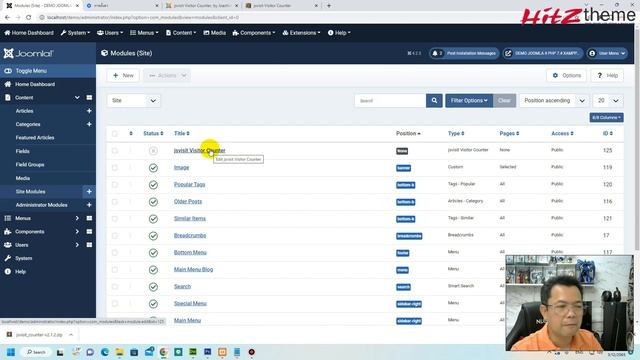Sort by ID column header
The height and width of the screenshot is (360, 640).
click(x=608, y=133)
